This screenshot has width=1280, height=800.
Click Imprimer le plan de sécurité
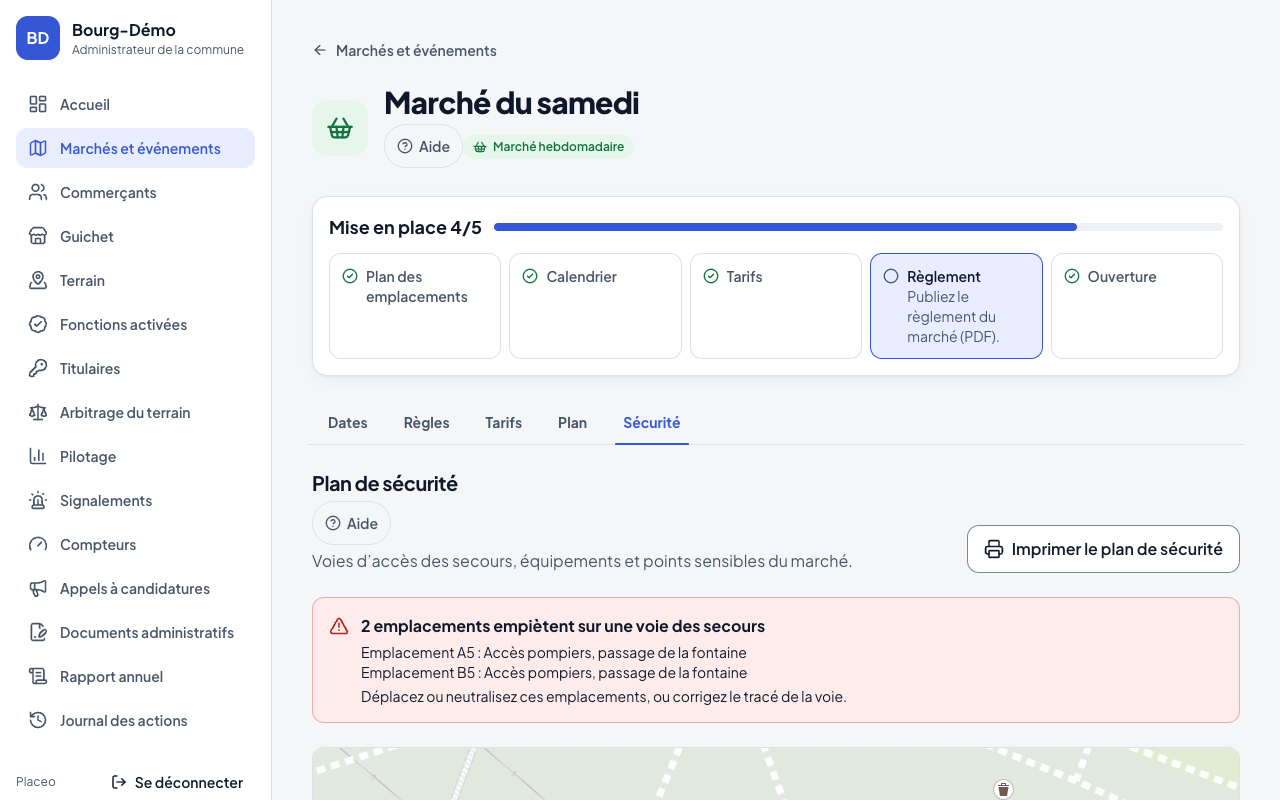[1103, 549]
